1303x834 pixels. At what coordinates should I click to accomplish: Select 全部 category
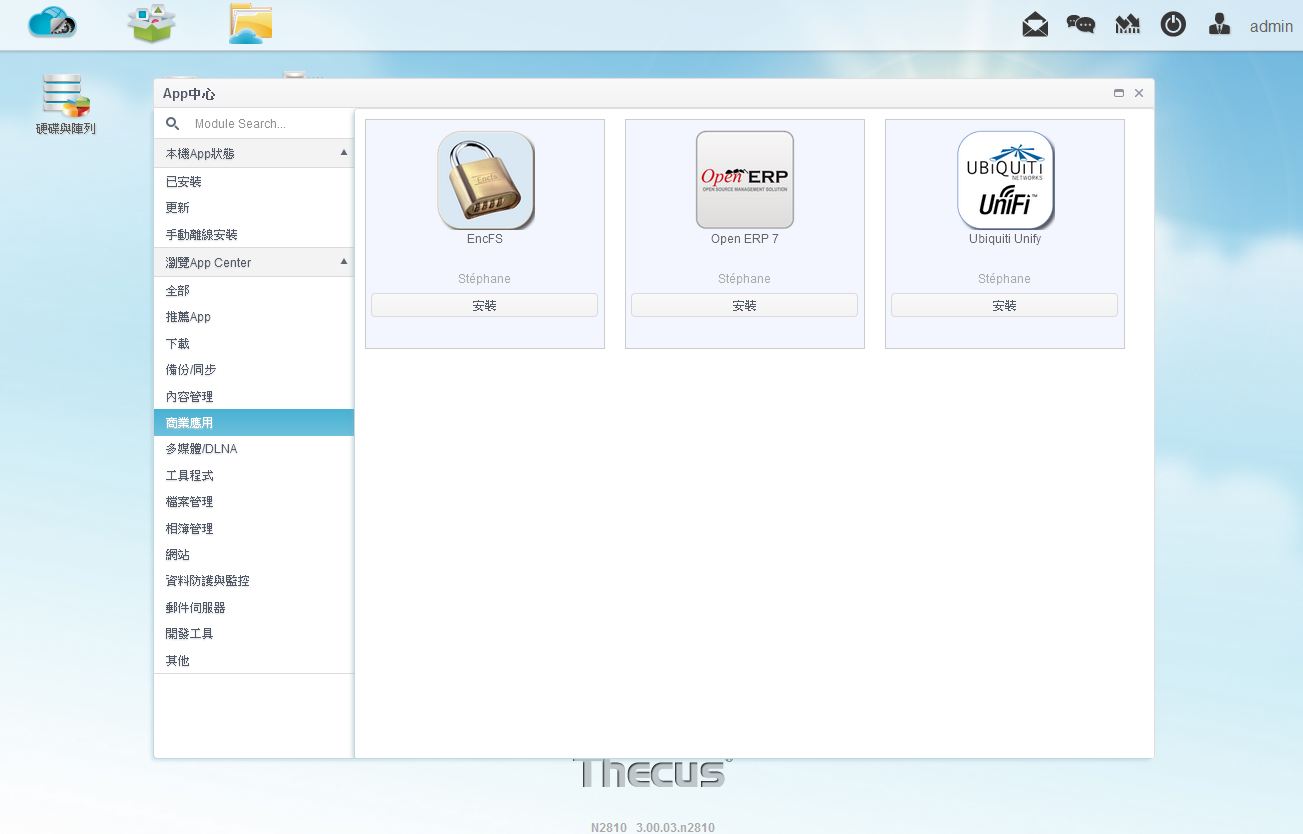click(x=254, y=290)
